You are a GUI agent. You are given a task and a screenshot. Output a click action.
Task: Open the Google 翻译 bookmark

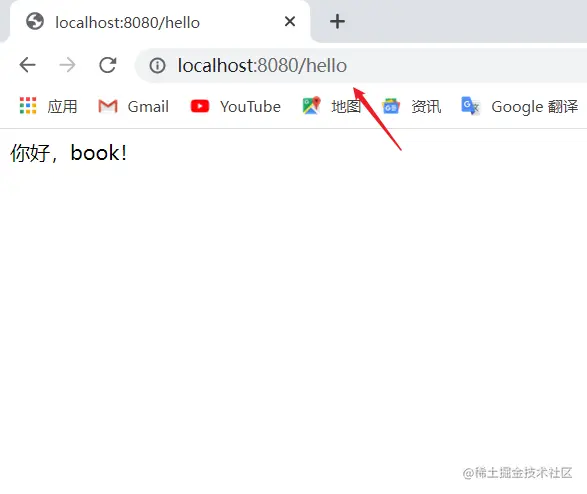[x=535, y=107]
